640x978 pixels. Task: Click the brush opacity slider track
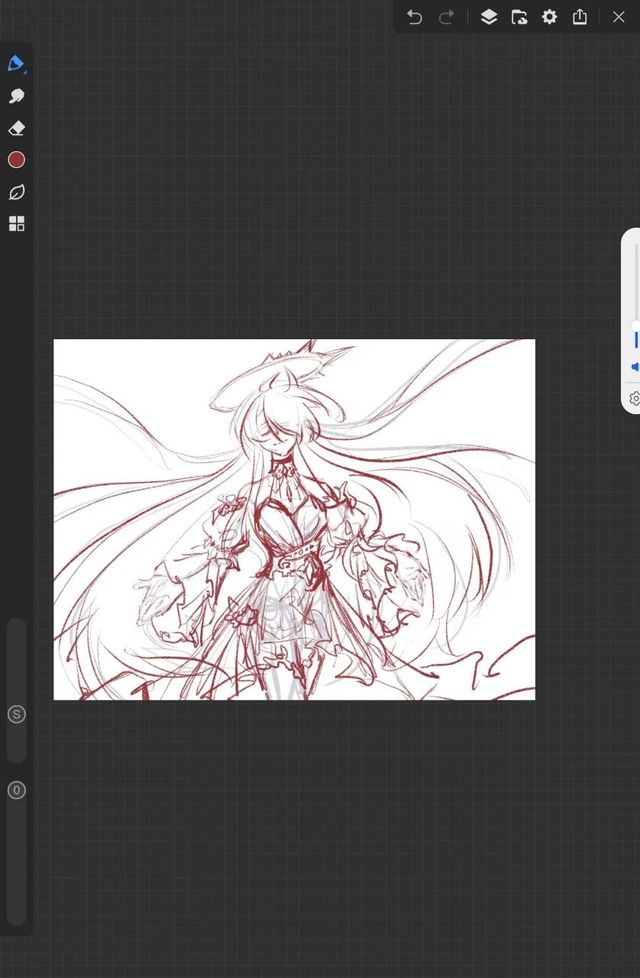point(16,870)
